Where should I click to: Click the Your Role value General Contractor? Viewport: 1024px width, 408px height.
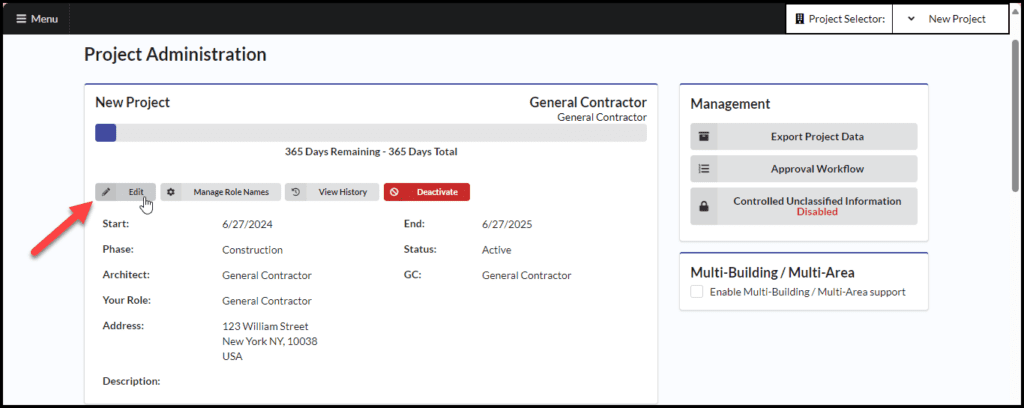click(x=267, y=301)
